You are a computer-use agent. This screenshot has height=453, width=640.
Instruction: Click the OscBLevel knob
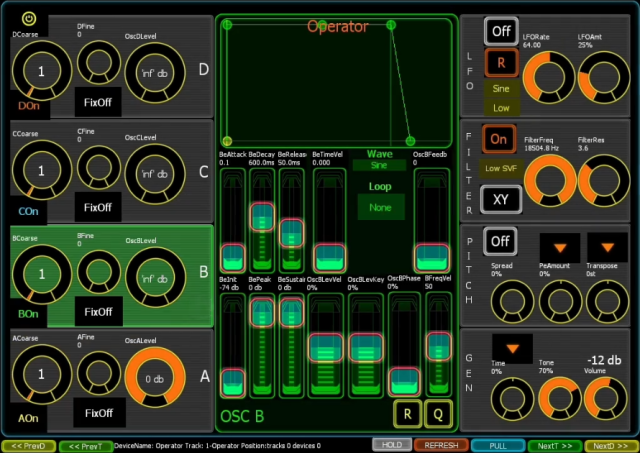click(x=155, y=278)
